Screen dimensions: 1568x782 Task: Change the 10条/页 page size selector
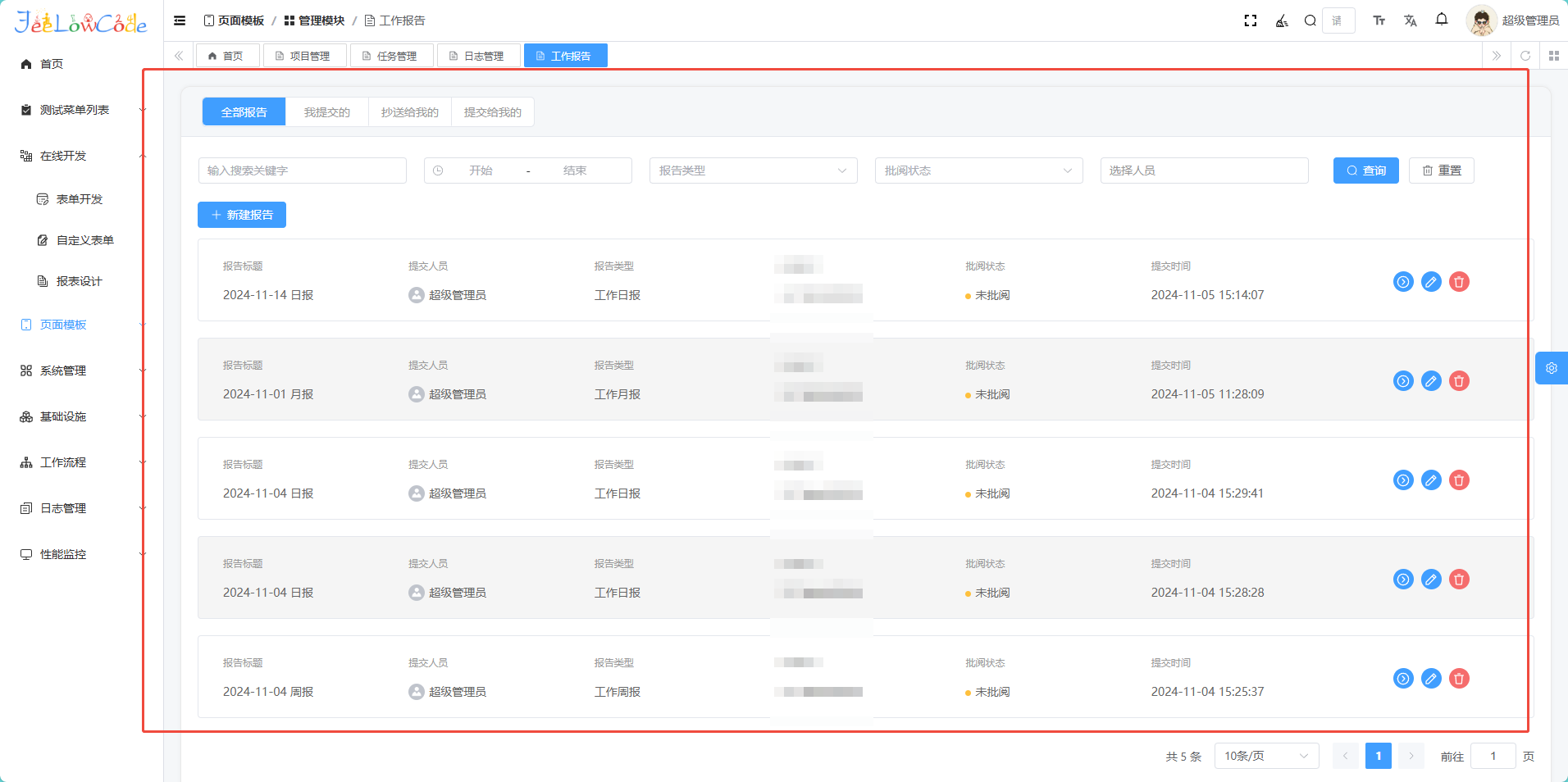tap(1265, 756)
